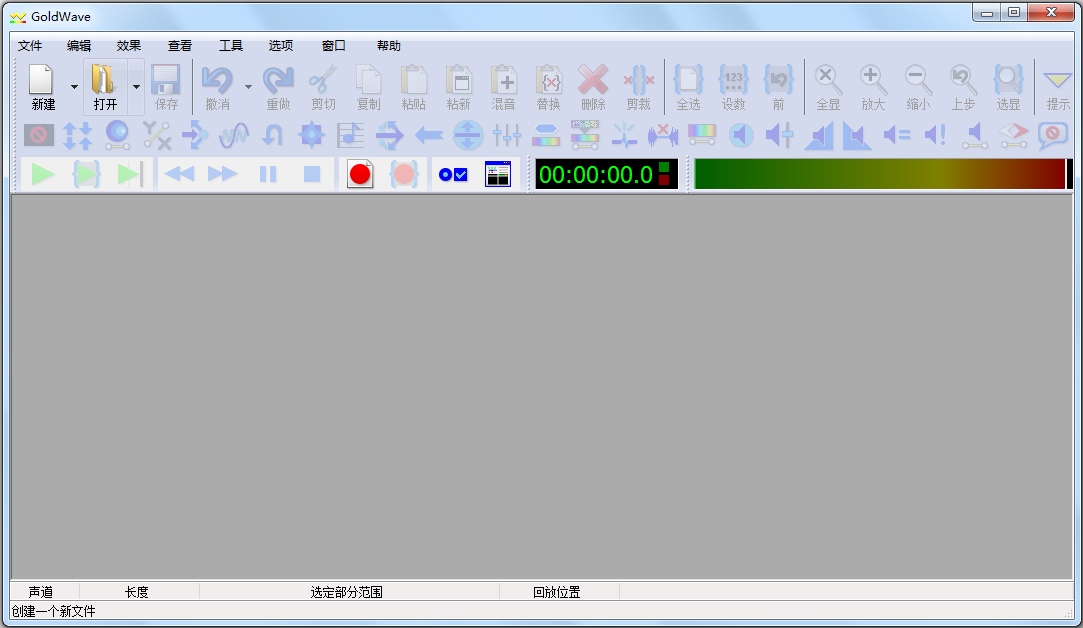The width and height of the screenshot is (1083, 628).
Task: Start playback with green play button
Action: point(42,174)
